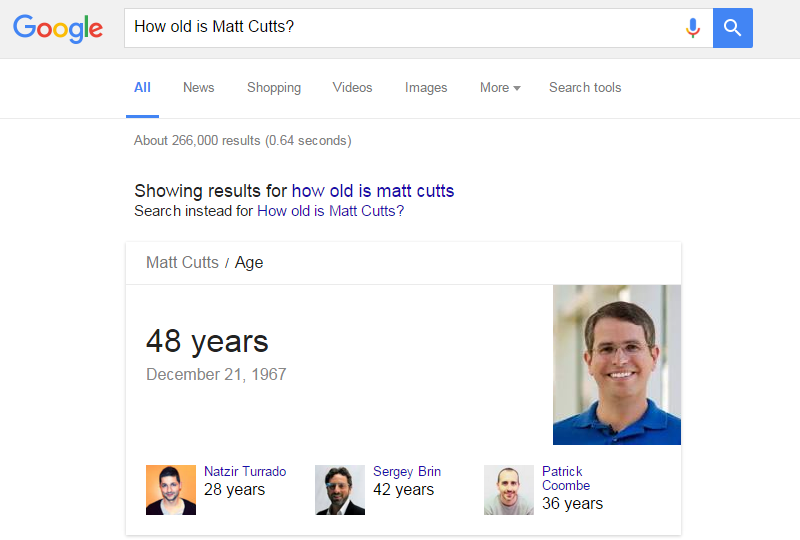Open Search tools options

point(585,88)
